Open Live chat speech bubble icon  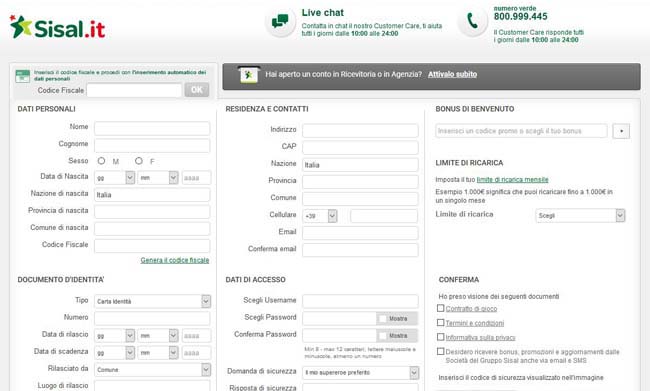coord(280,21)
